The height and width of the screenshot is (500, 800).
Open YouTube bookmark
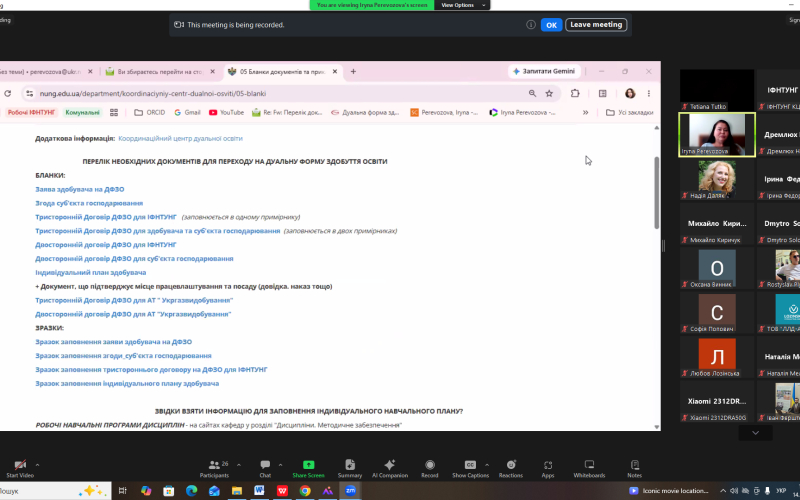tap(227, 112)
